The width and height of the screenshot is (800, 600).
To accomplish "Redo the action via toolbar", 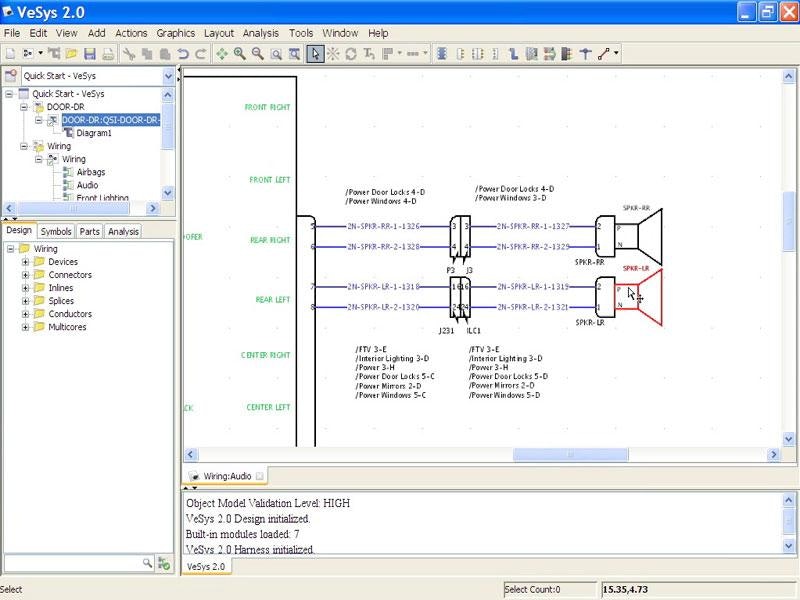I will (201, 54).
